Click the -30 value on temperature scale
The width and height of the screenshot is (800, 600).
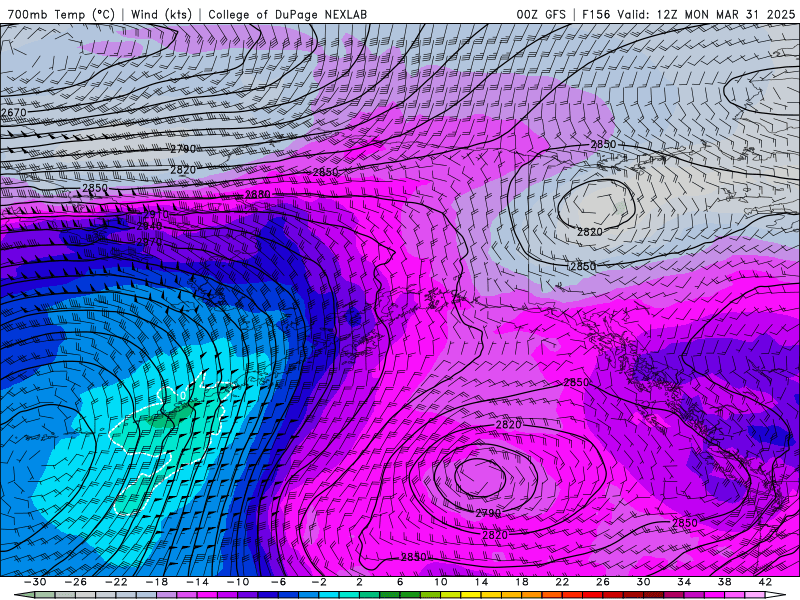click(x=36, y=582)
